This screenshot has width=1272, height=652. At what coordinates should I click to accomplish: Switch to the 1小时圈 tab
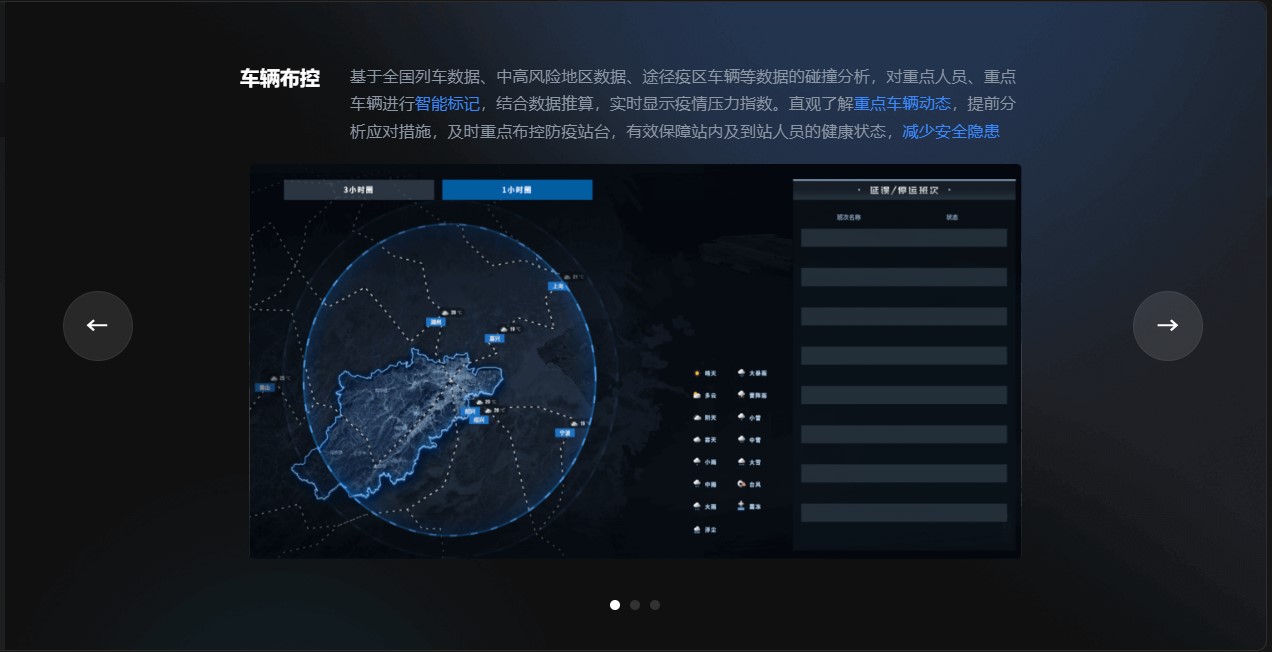click(x=517, y=190)
